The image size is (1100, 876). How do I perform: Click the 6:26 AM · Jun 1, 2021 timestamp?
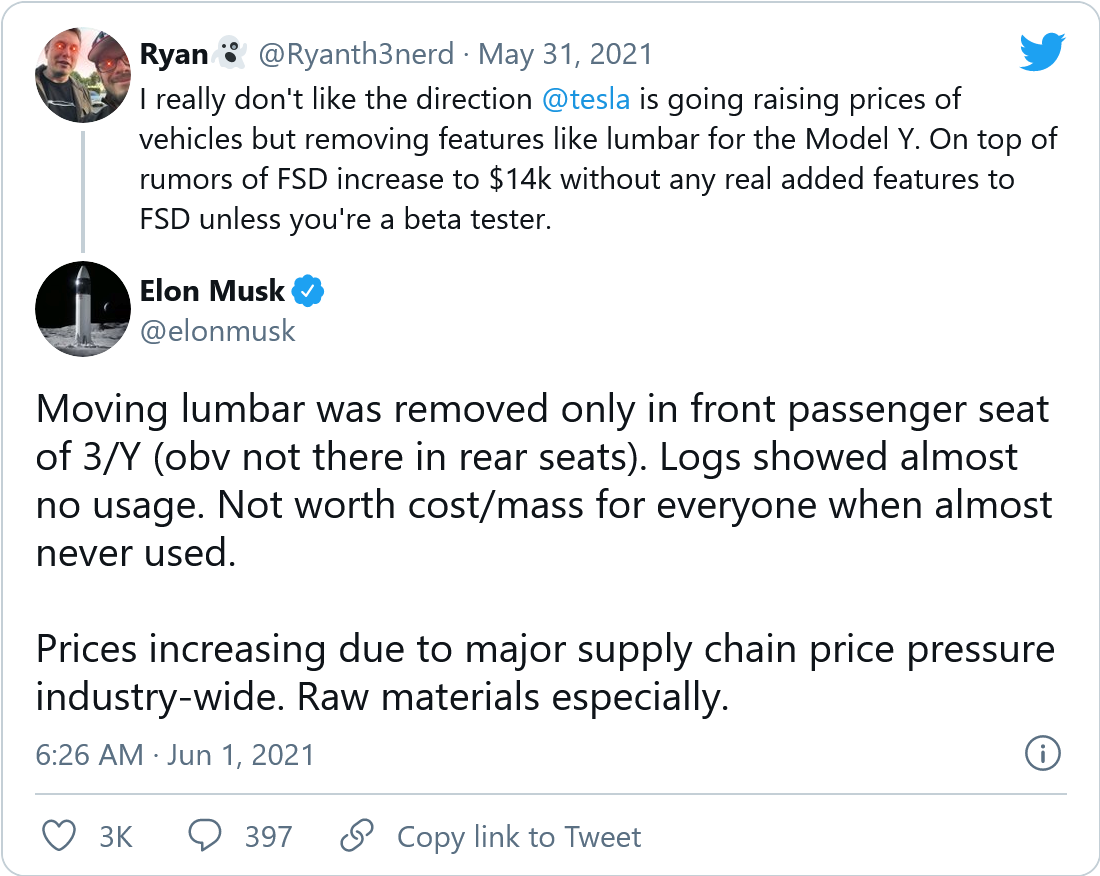point(175,754)
